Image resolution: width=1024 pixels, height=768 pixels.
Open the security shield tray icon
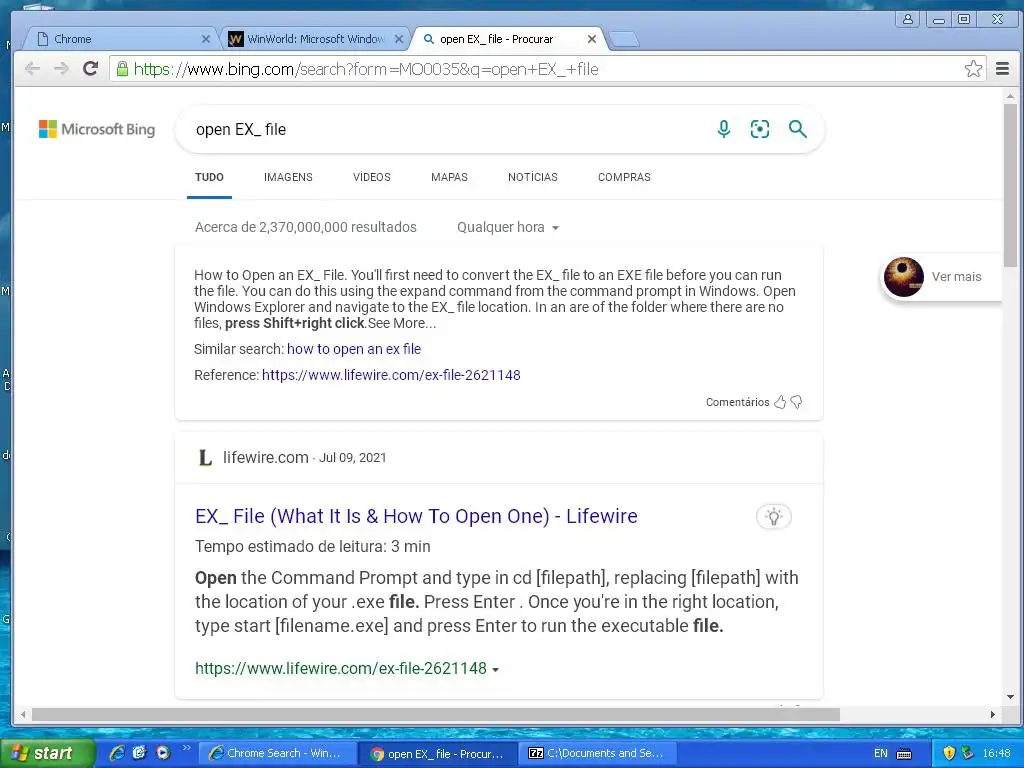949,753
